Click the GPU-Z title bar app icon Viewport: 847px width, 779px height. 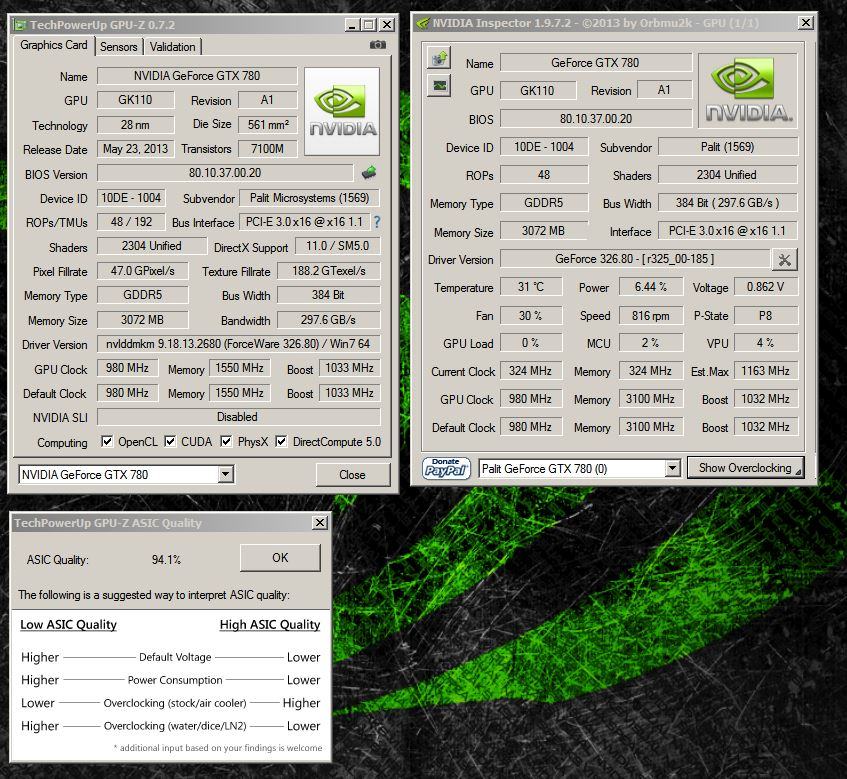coord(19,25)
